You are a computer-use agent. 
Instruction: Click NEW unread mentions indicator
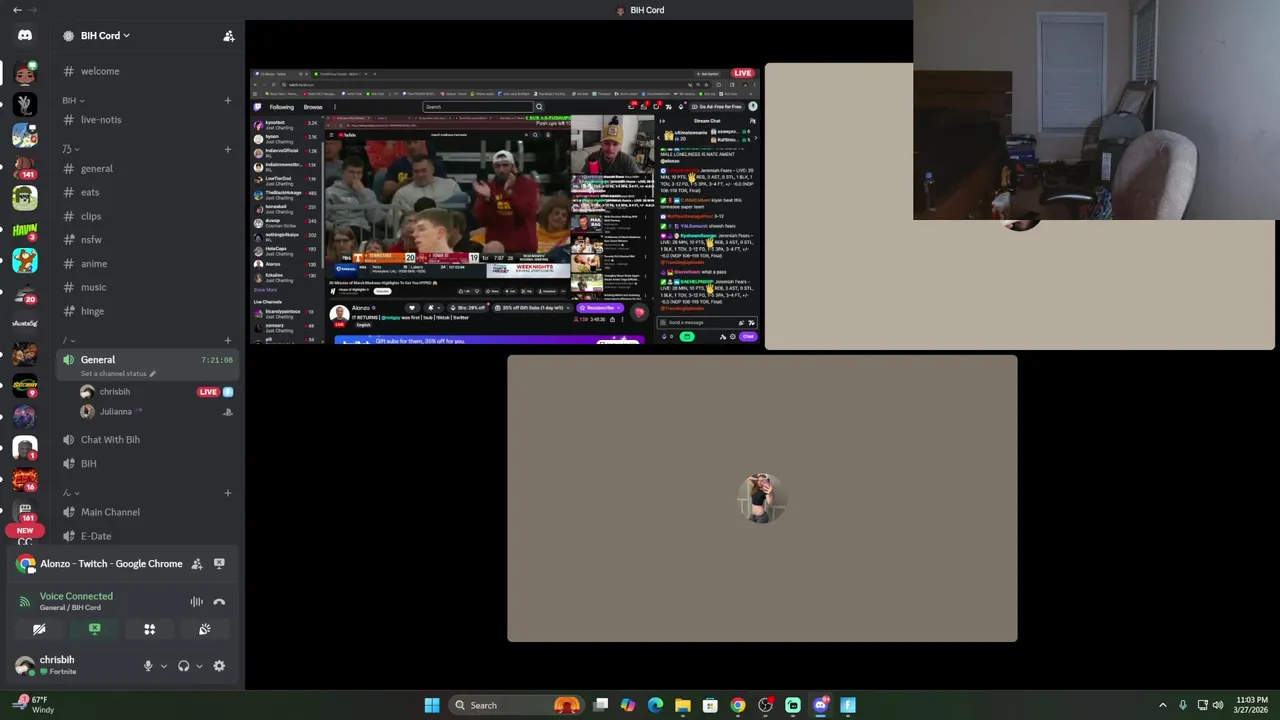[24, 530]
